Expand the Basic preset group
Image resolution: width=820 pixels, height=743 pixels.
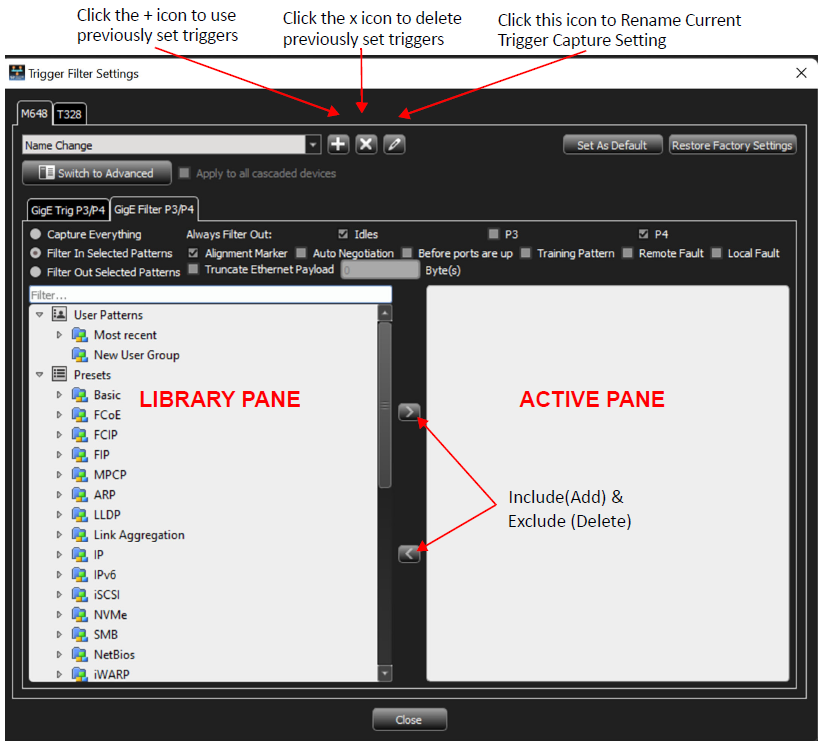click(59, 395)
